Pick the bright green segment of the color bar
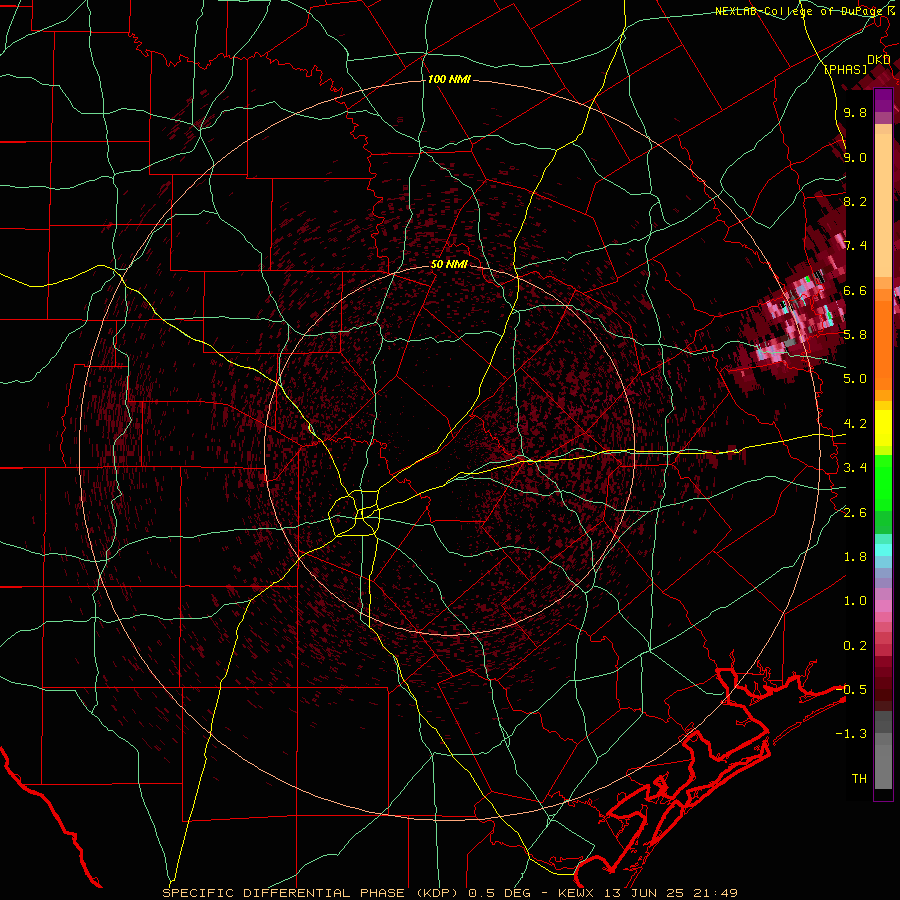This screenshot has height=900, width=900. (x=883, y=482)
